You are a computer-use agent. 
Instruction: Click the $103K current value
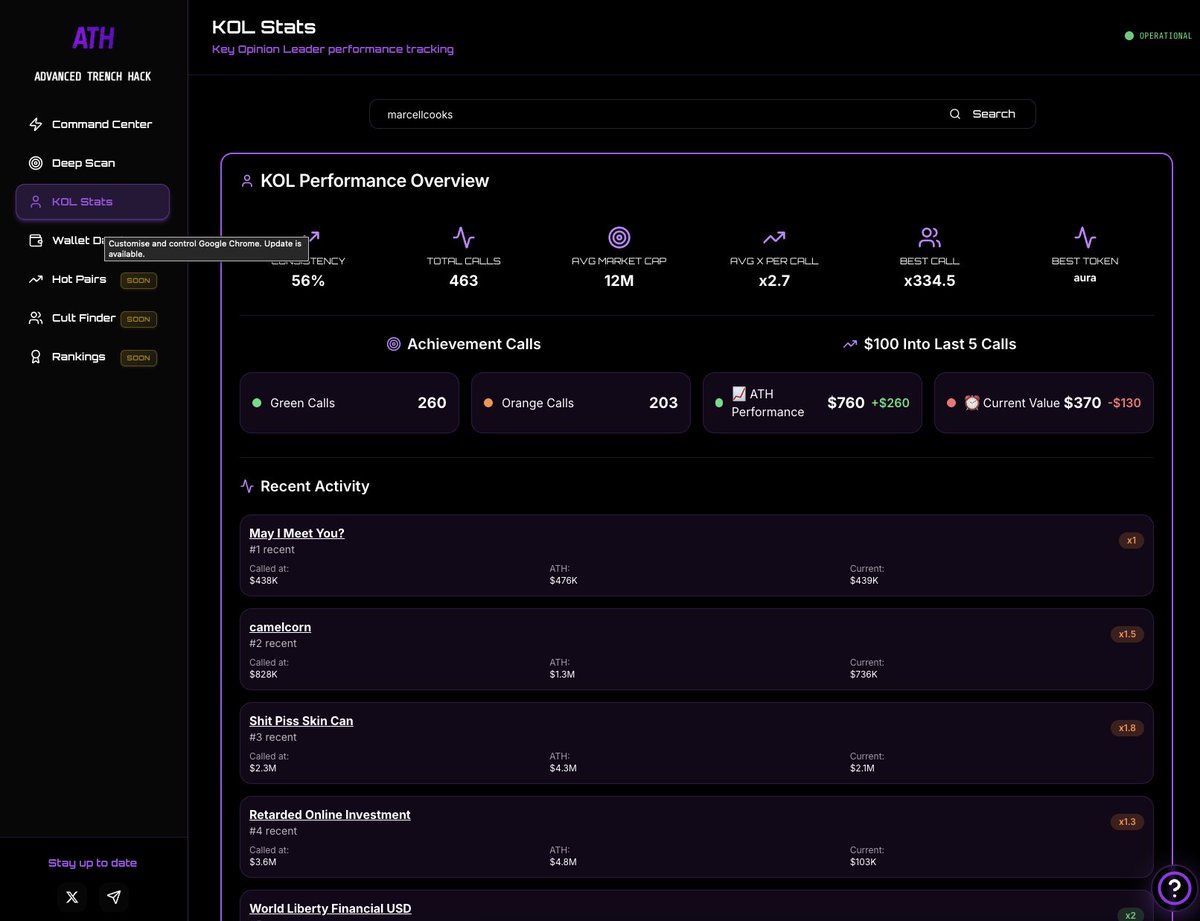tap(864, 862)
